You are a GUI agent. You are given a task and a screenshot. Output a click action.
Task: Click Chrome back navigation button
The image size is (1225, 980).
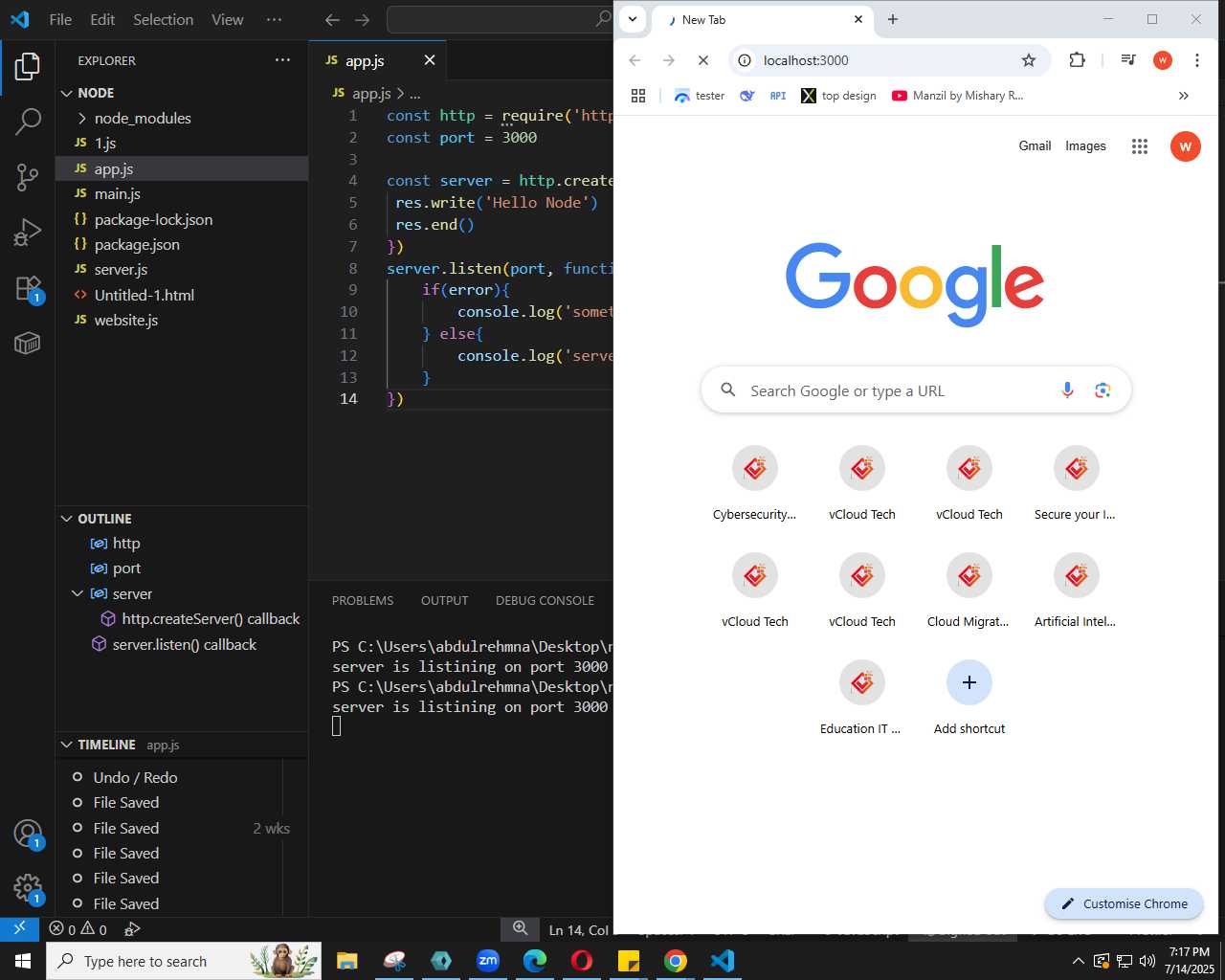635,60
